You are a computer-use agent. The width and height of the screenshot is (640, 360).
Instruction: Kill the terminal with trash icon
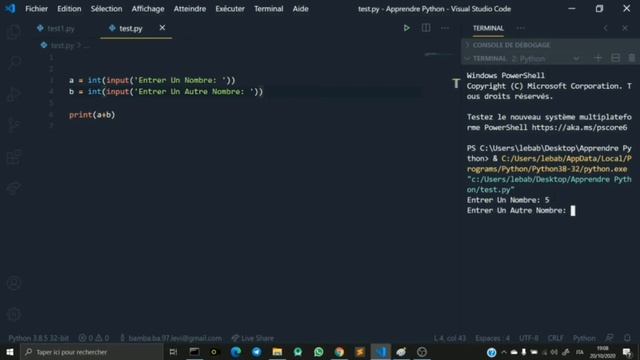pyautogui.click(x=631, y=58)
